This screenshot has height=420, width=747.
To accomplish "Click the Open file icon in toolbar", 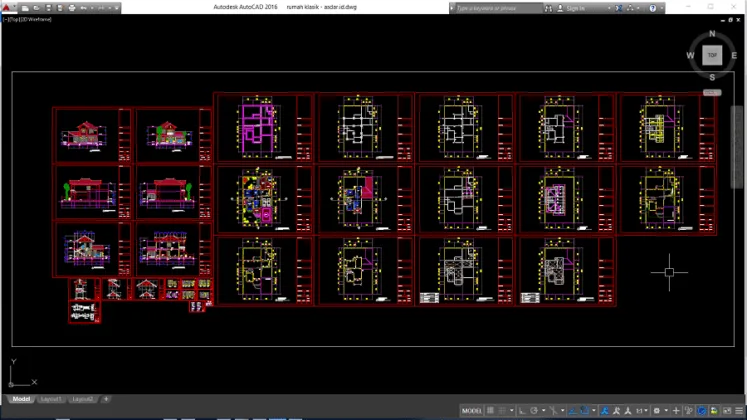I will (x=36, y=8).
